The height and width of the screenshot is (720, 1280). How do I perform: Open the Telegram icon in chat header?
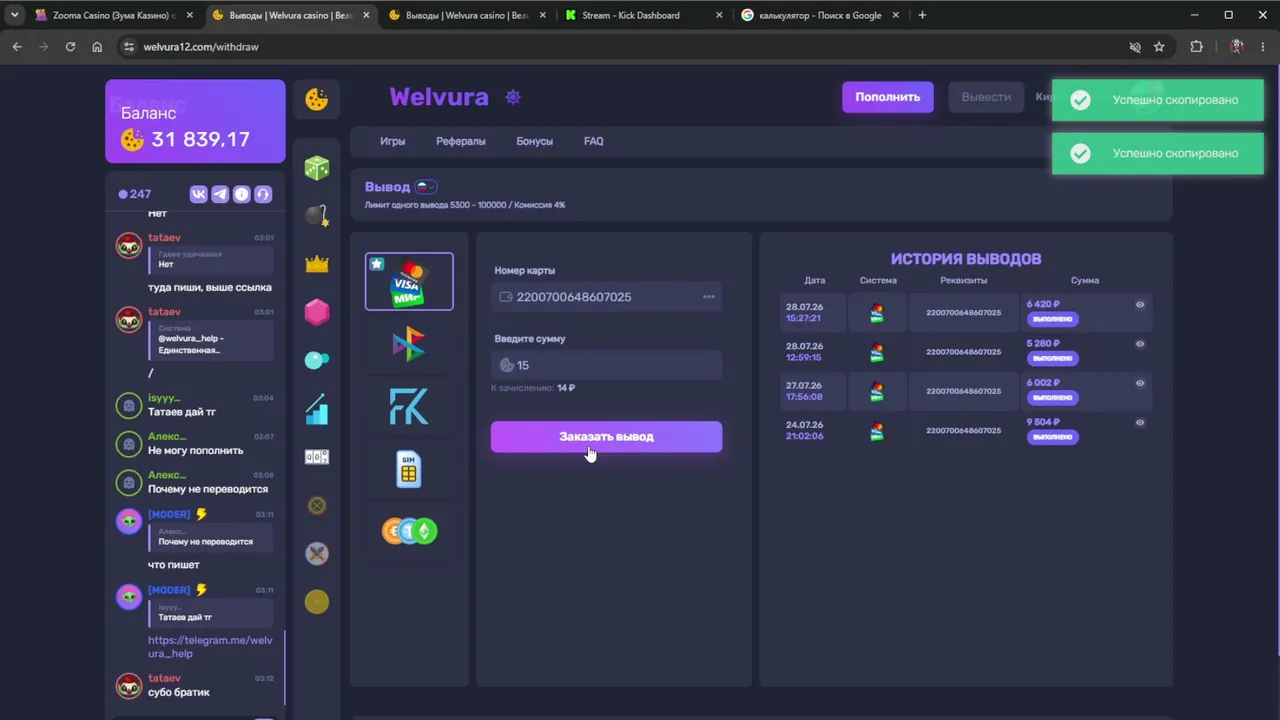tap(220, 194)
